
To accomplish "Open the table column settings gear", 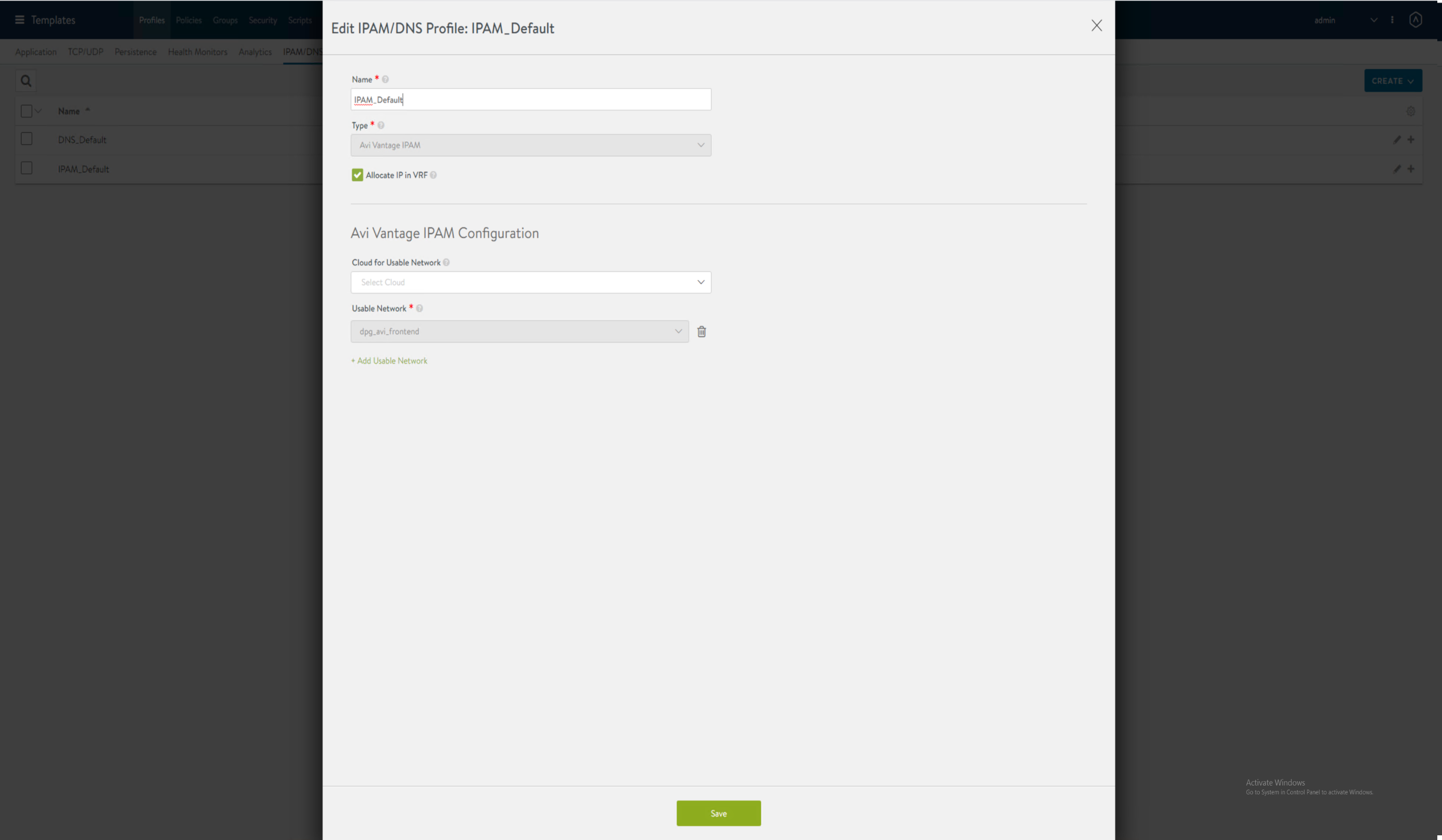I will coord(1410,112).
